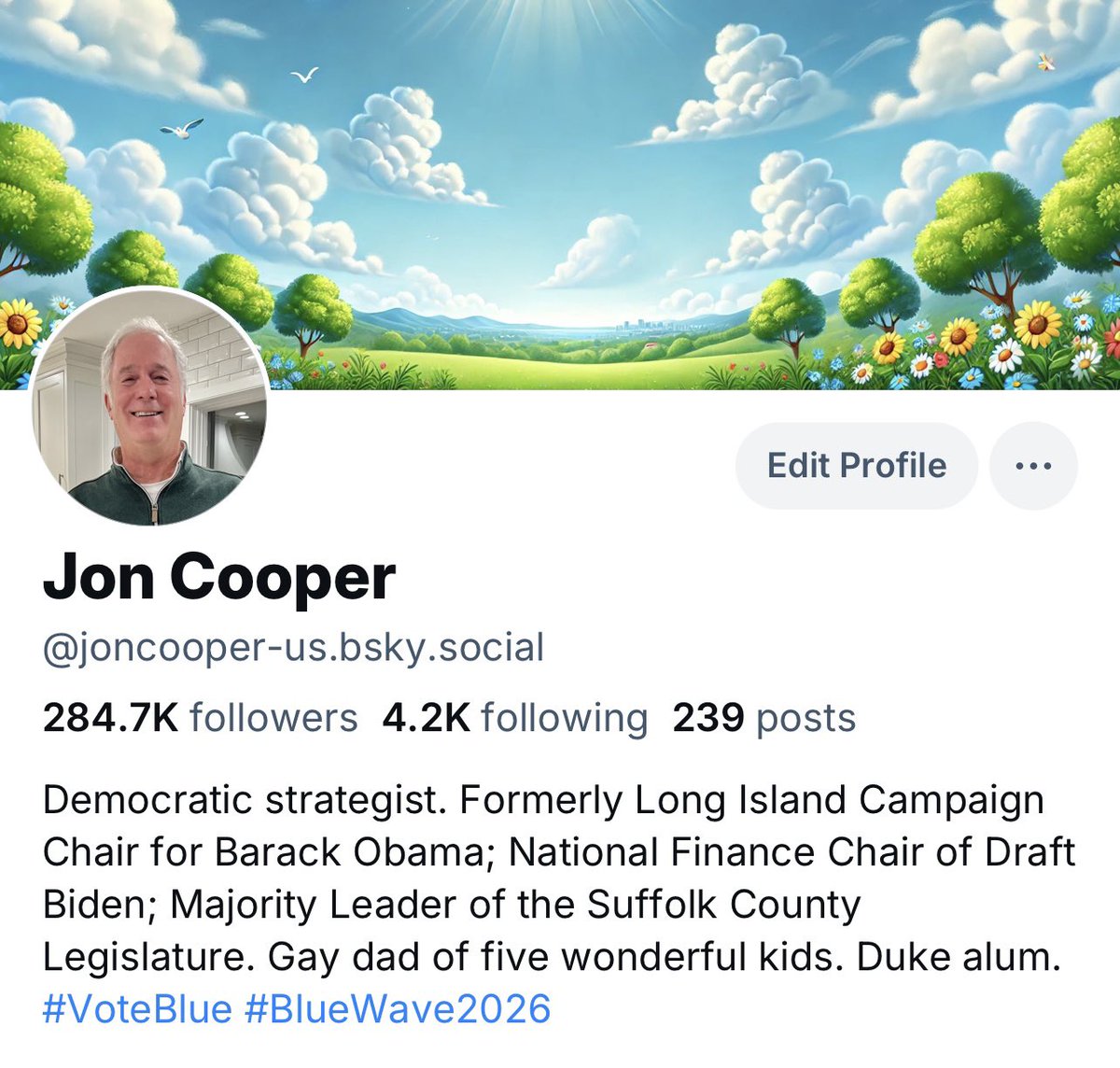Open the 4.2K following list
1120x1068 pixels.
(x=515, y=718)
